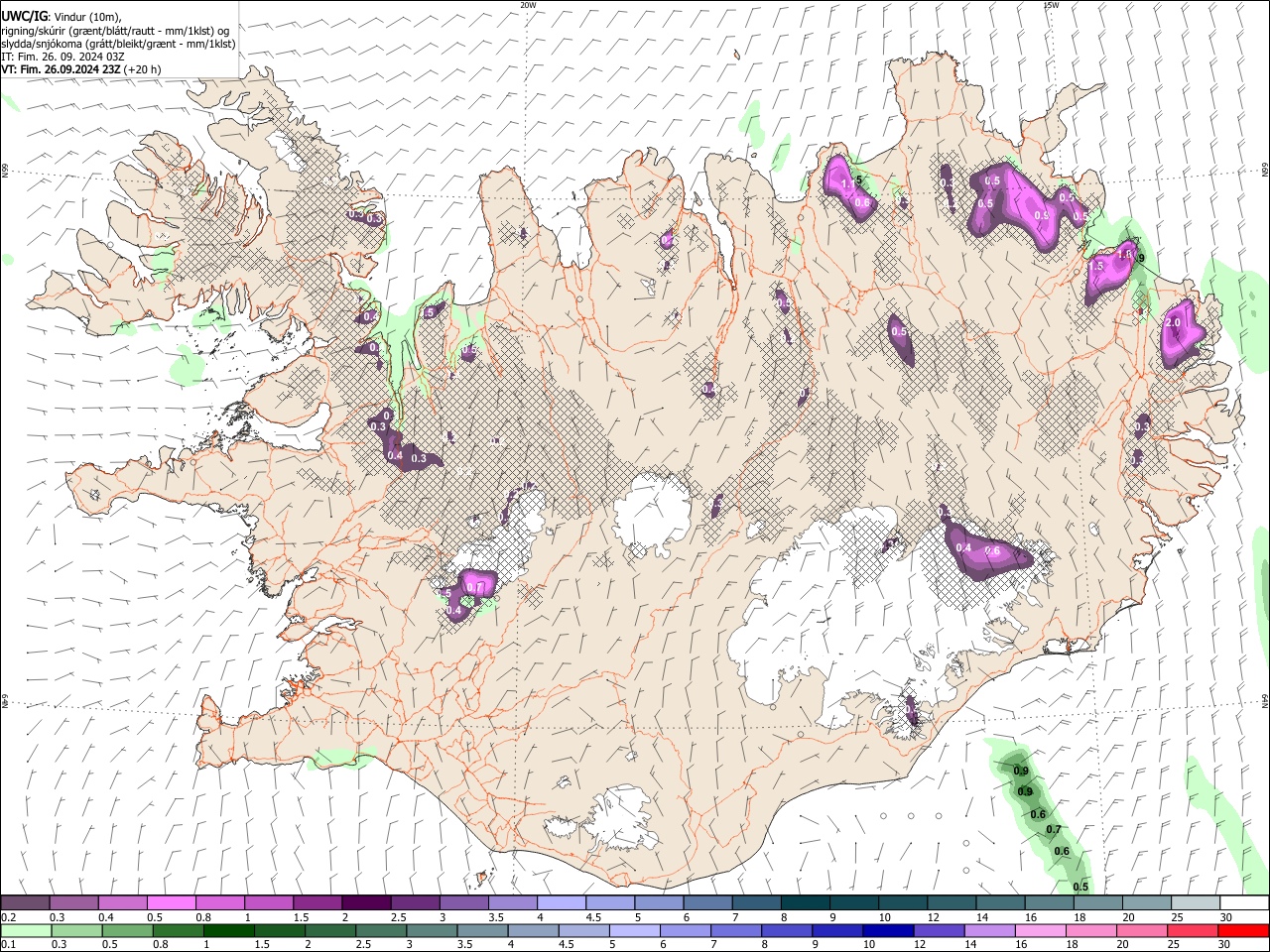Click the '0.1' label starting the rain legend
The image size is (1270, 952).
pos(9,945)
